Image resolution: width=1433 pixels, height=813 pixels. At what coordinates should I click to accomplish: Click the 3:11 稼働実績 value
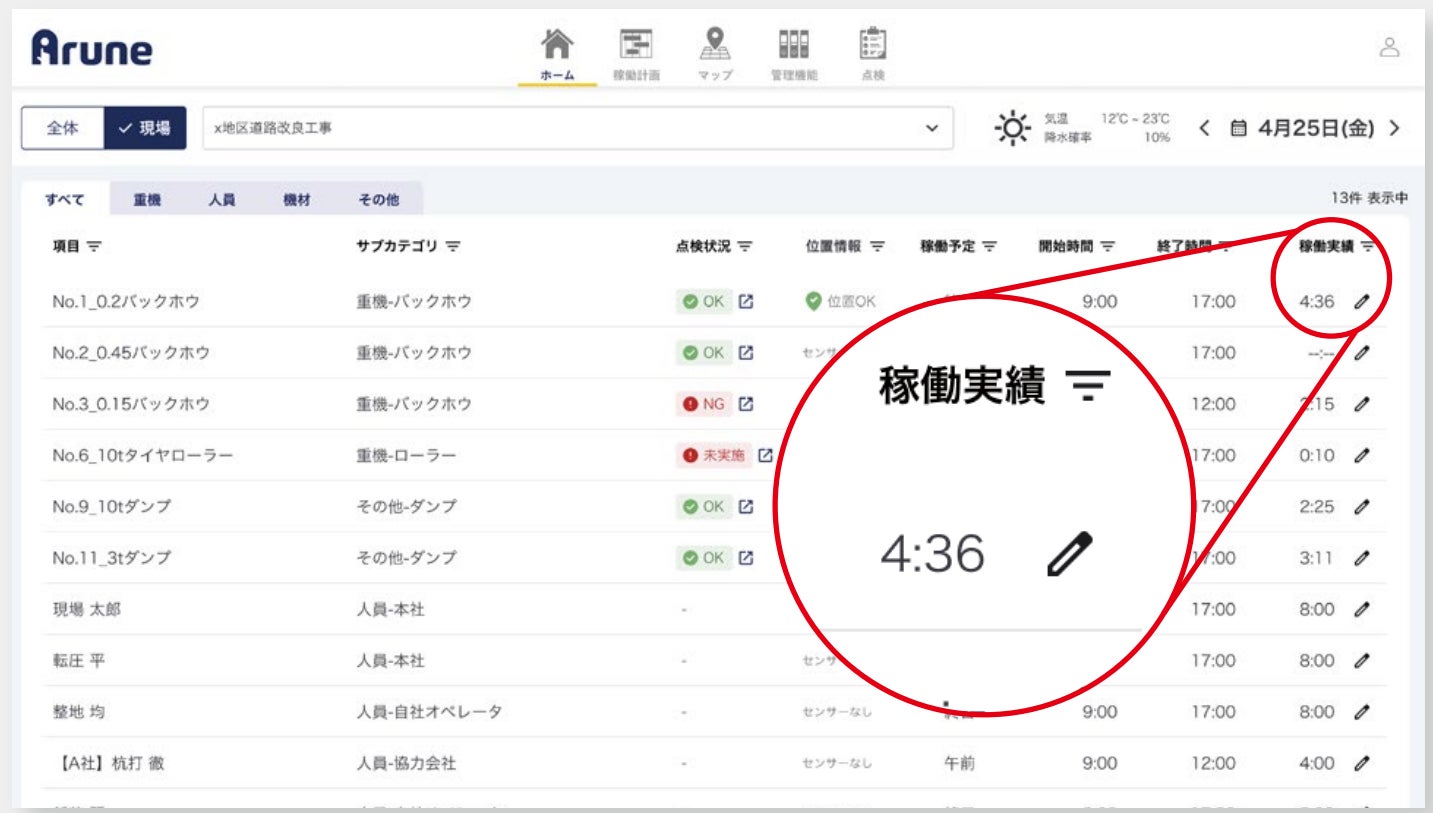[x=1317, y=558]
